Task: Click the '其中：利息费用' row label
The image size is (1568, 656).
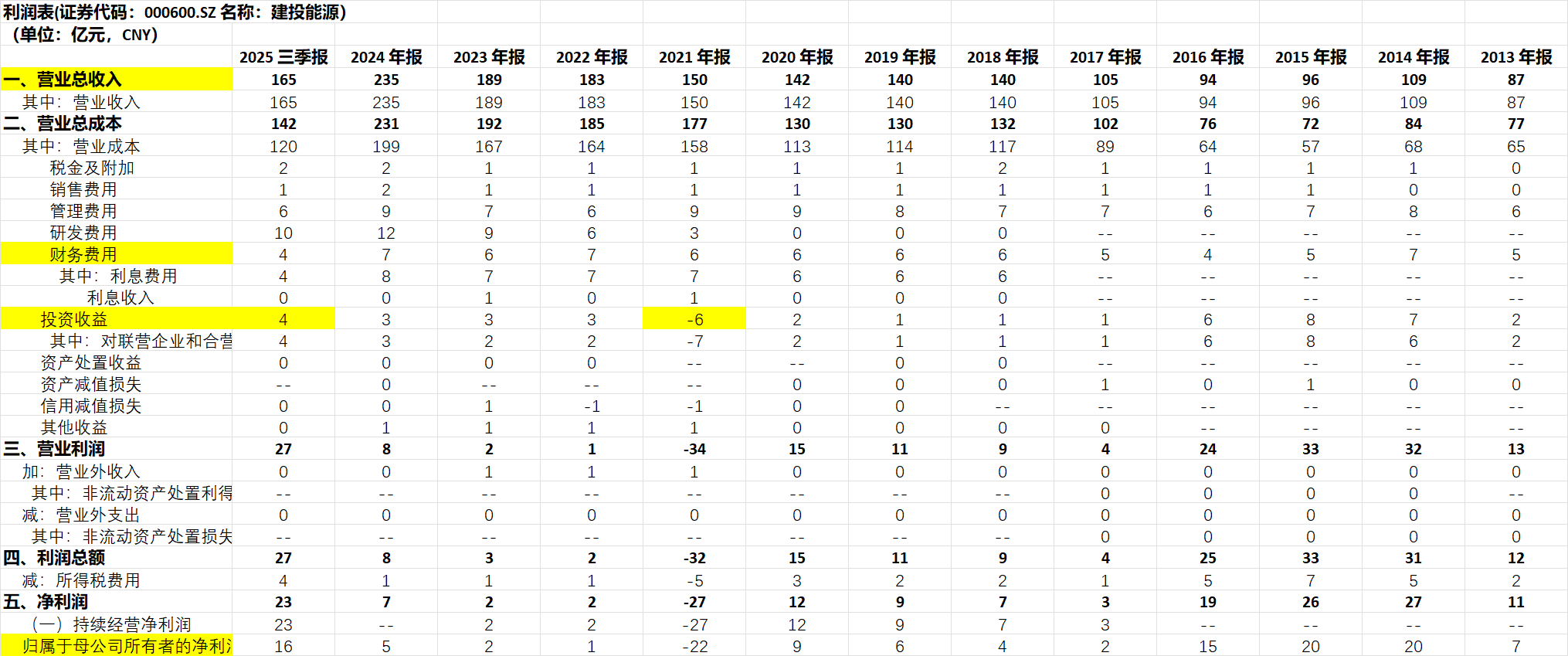Action: [118, 276]
